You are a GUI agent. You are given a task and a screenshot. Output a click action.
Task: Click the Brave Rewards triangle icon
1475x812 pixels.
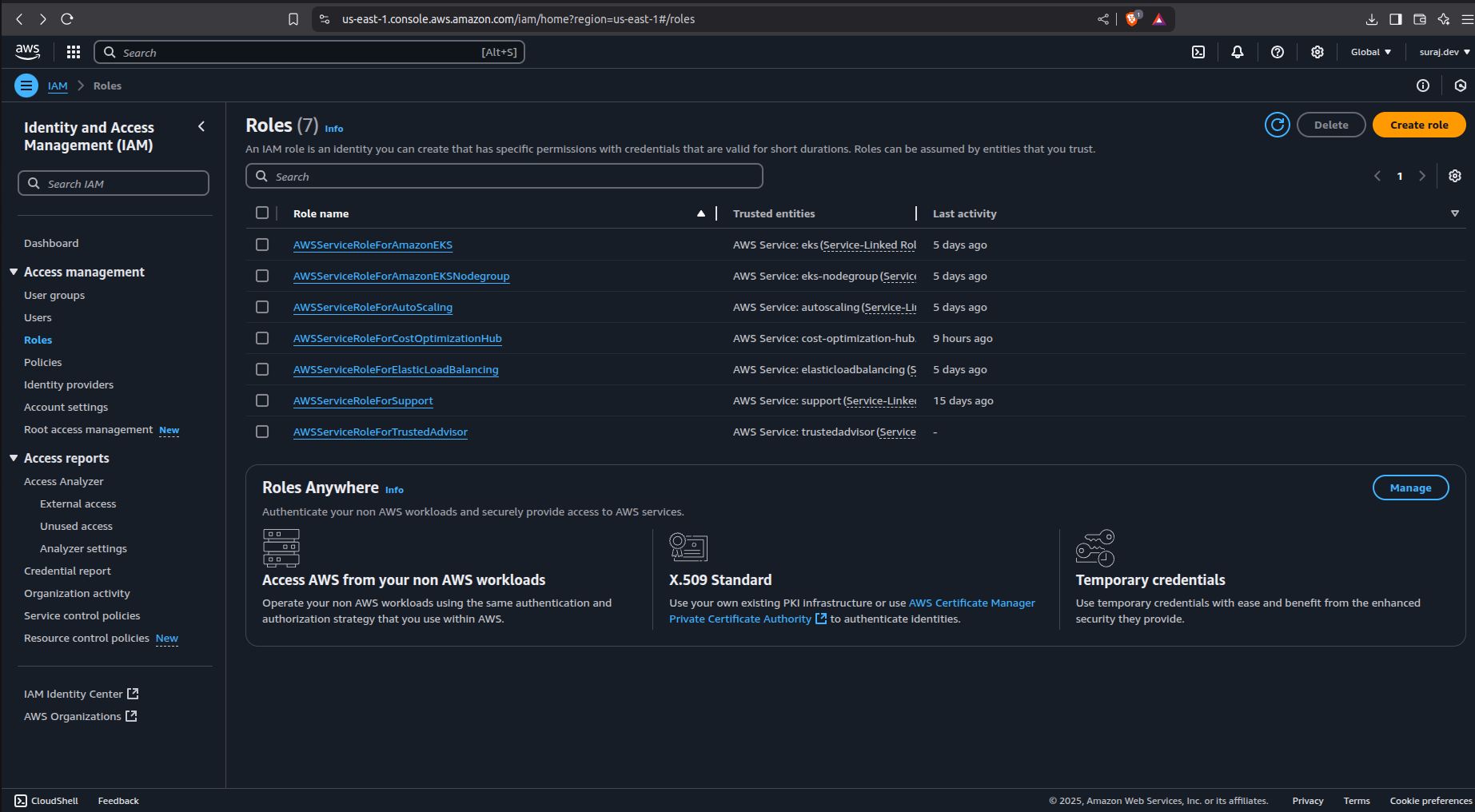(1159, 19)
